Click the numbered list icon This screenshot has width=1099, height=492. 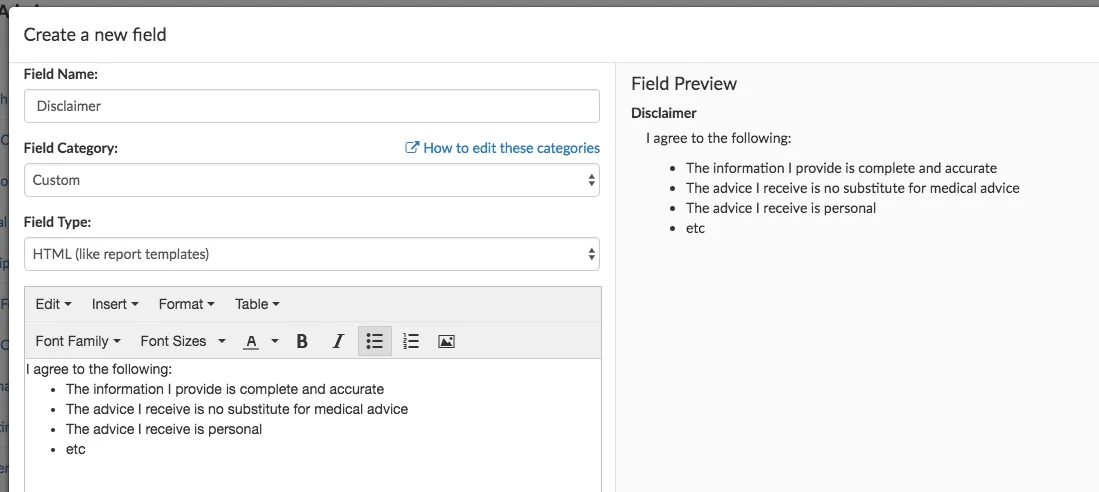[x=410, y=341]
